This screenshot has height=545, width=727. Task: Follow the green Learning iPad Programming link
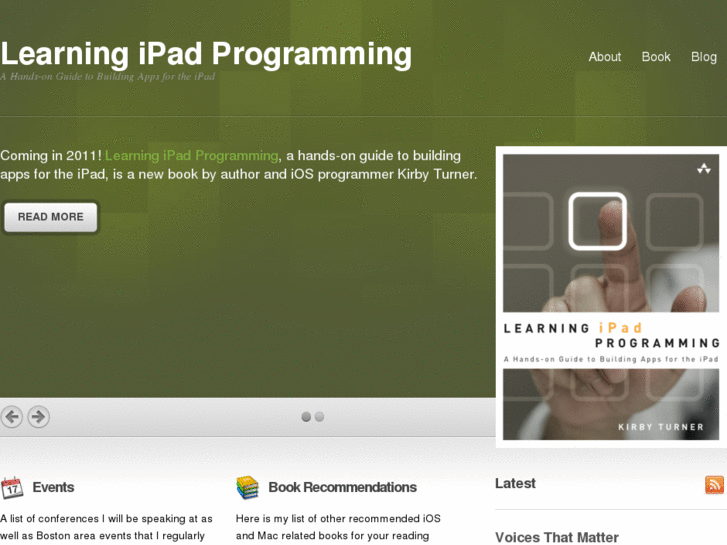pos(191,155)
